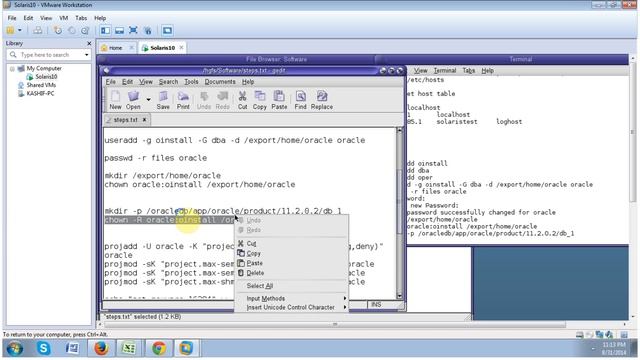Image resolution: width=640 pixels, height=360 pixels.
Task: Expand the power options dropdown arrow
Action: coord(19,31)
